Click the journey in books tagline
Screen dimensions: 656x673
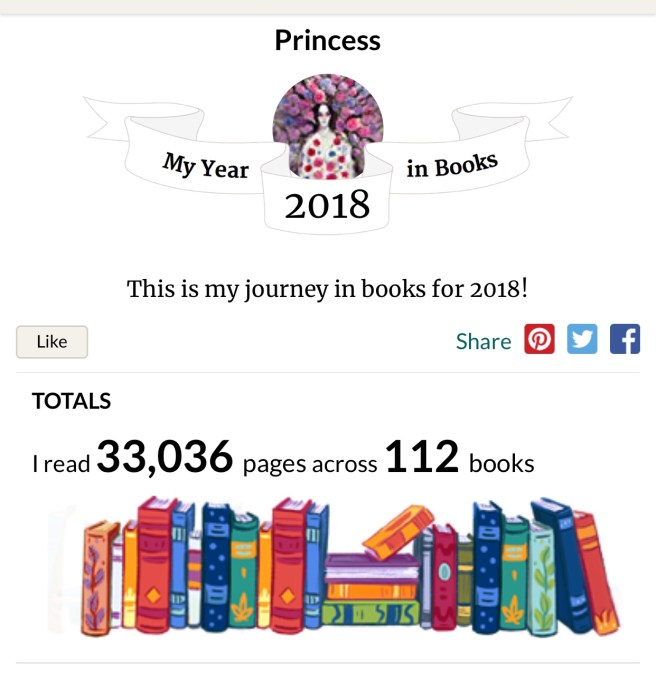[327, 289]
